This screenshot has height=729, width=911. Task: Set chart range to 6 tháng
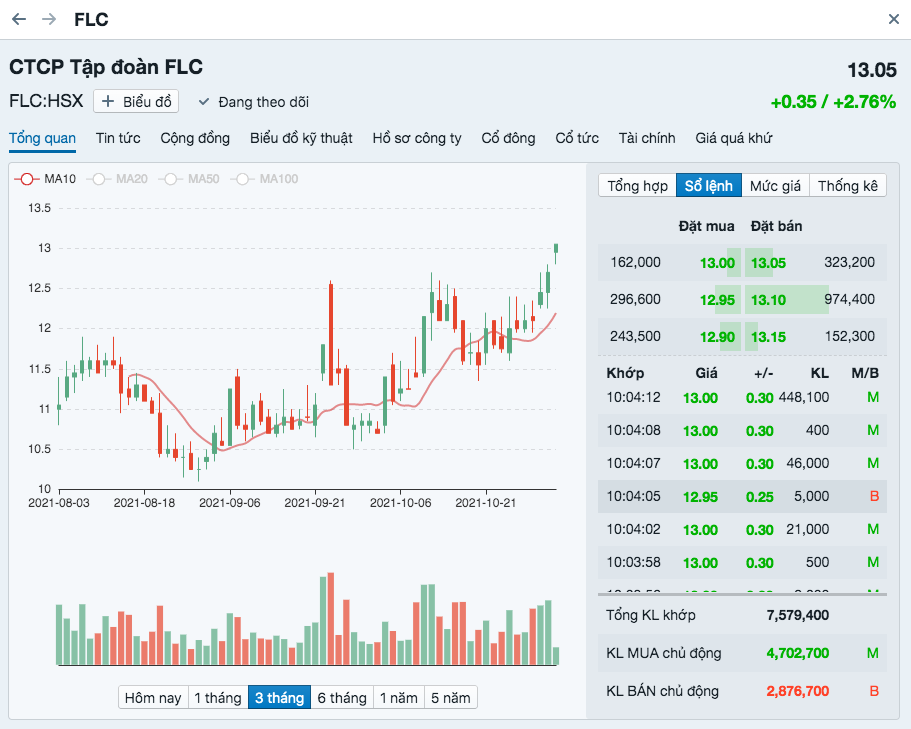(x=342, y=698)
